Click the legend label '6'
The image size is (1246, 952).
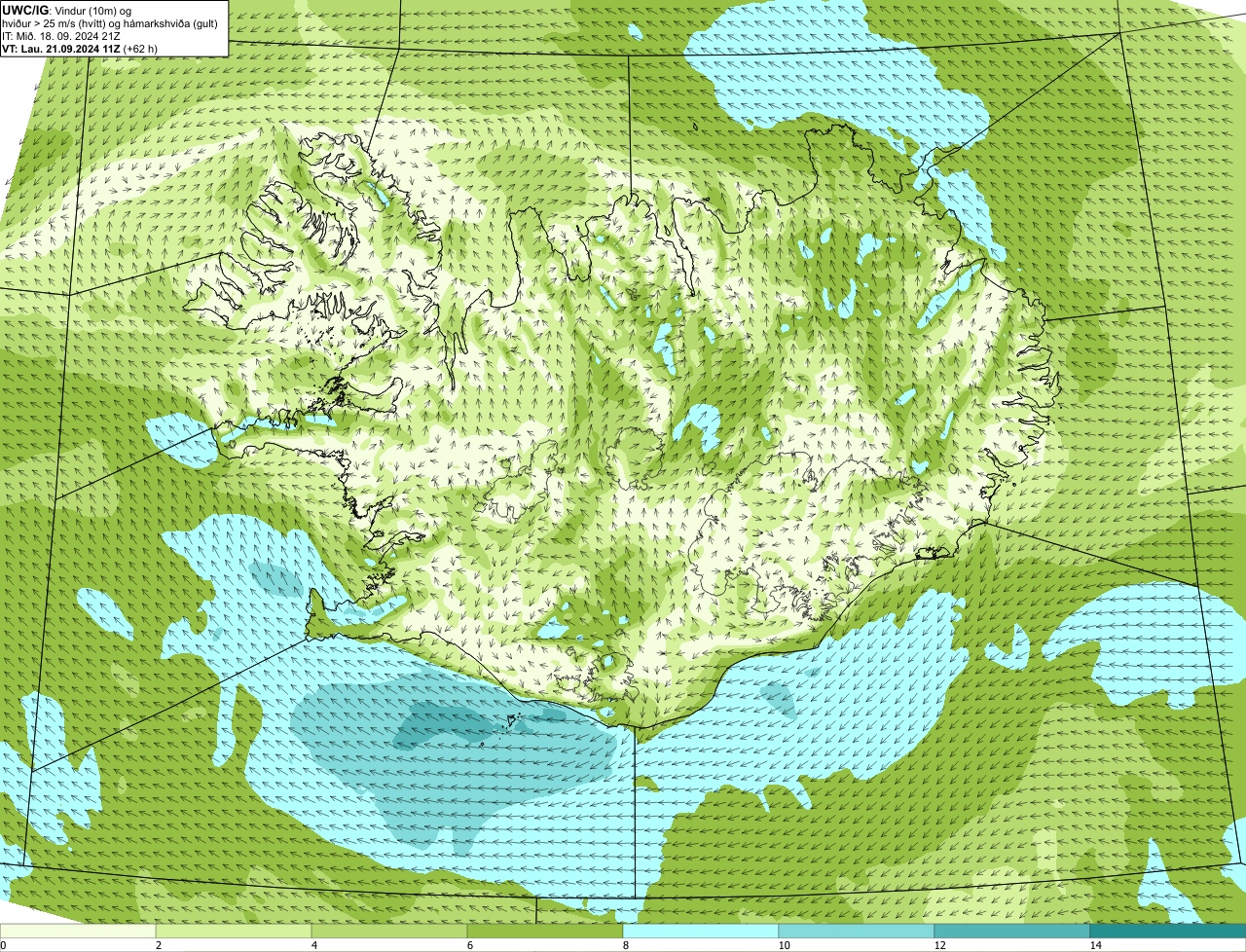point(469,945)
